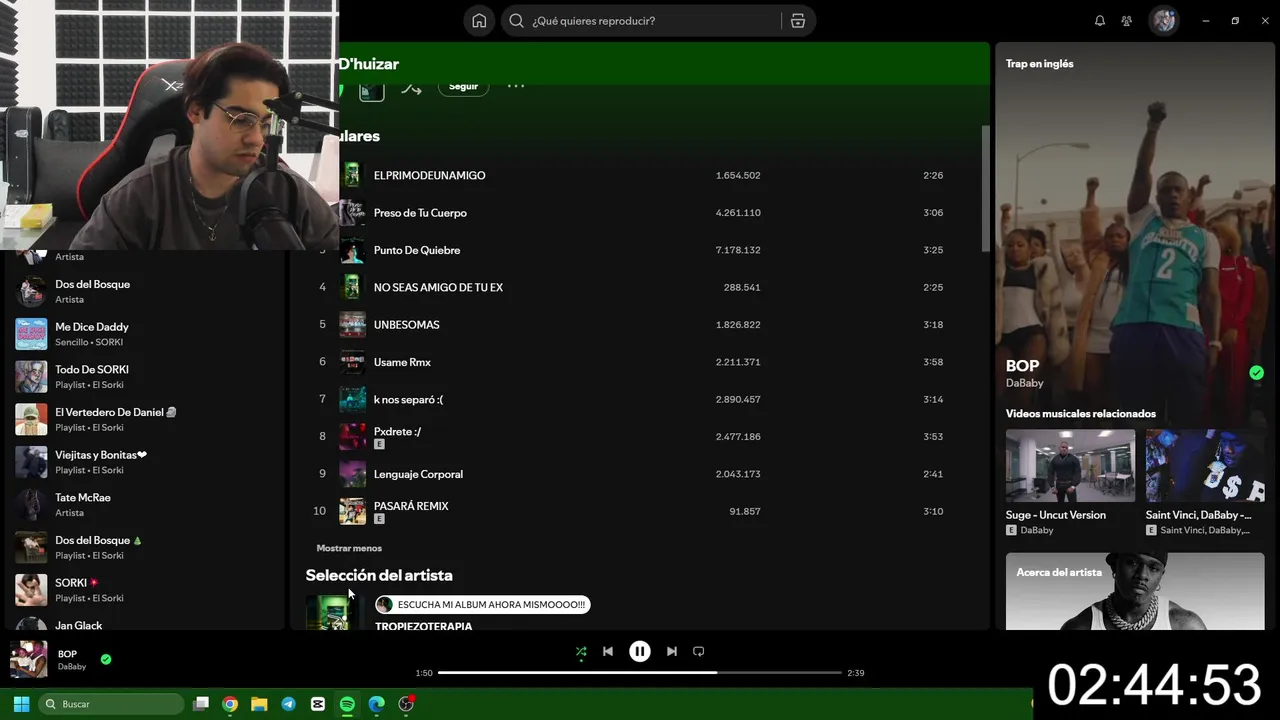Viewport: 1280px width, 720px height.
Task: Open the artist three-dots more options menu
Action: [516, 87]
